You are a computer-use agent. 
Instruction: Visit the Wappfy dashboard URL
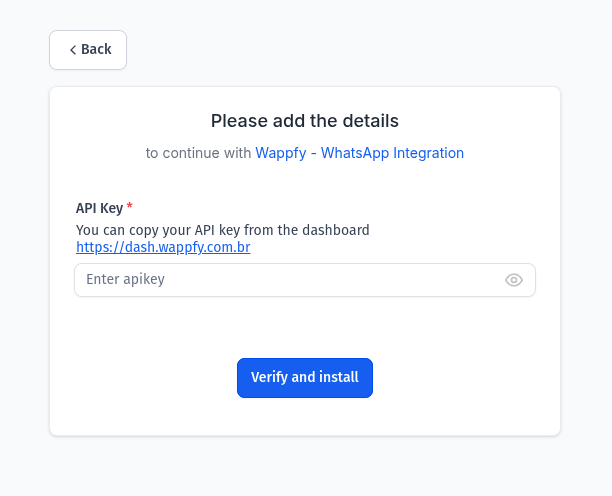pyautogui.click(x=163, y=247)
